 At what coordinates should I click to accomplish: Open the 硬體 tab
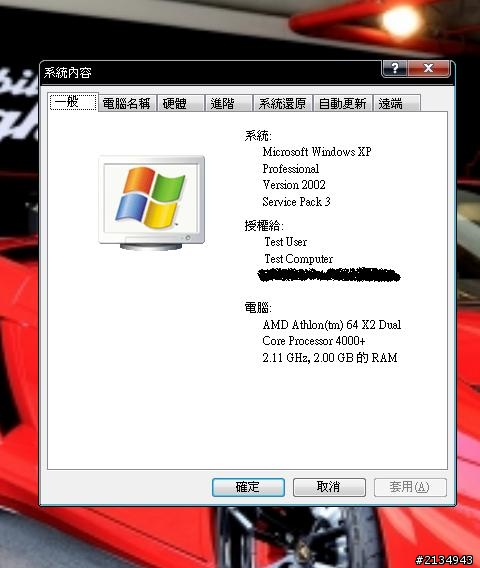click(181, 104)
